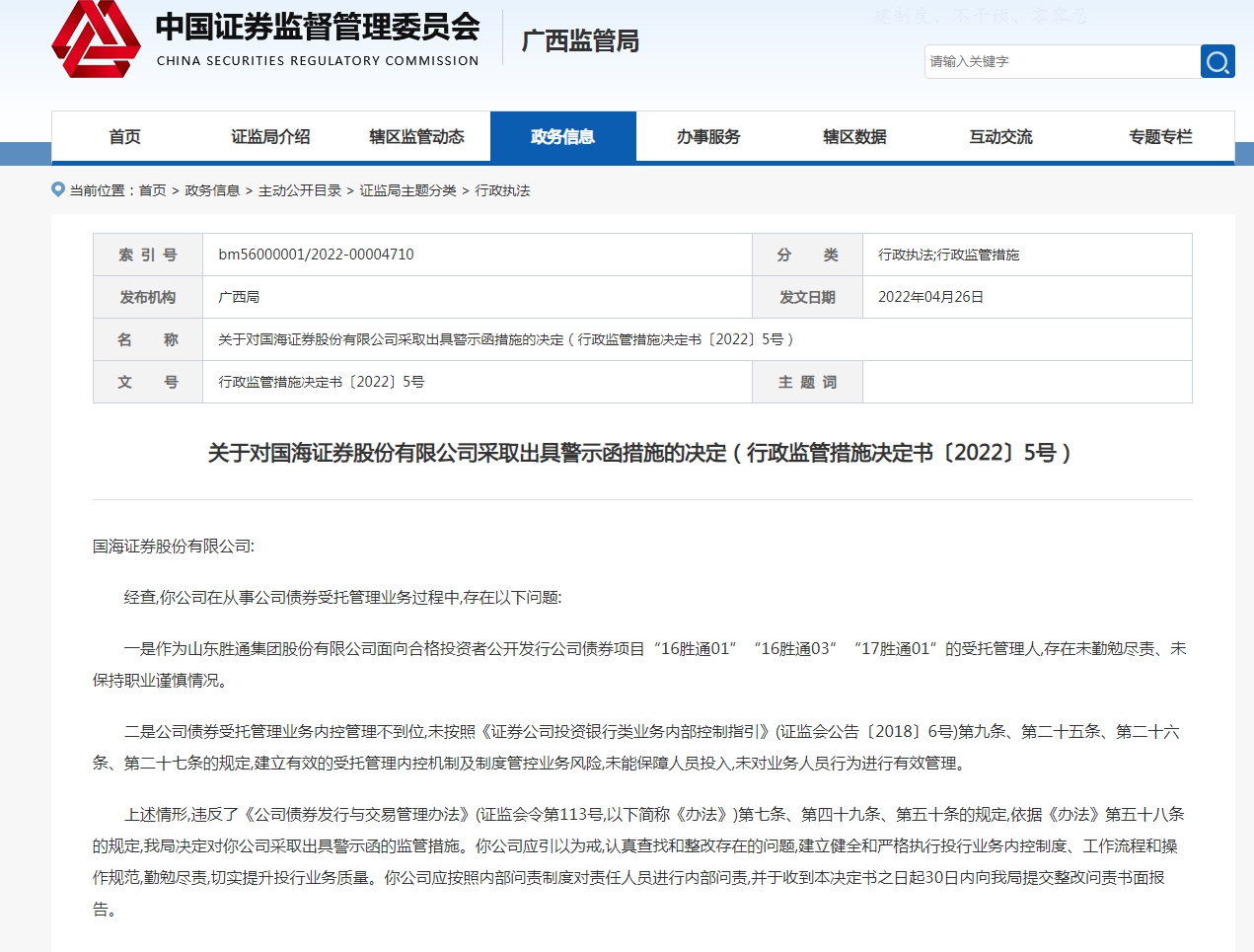
Task: Click the salutation 国海证券股份有限公司:
Action: click(x=174, y=547)
